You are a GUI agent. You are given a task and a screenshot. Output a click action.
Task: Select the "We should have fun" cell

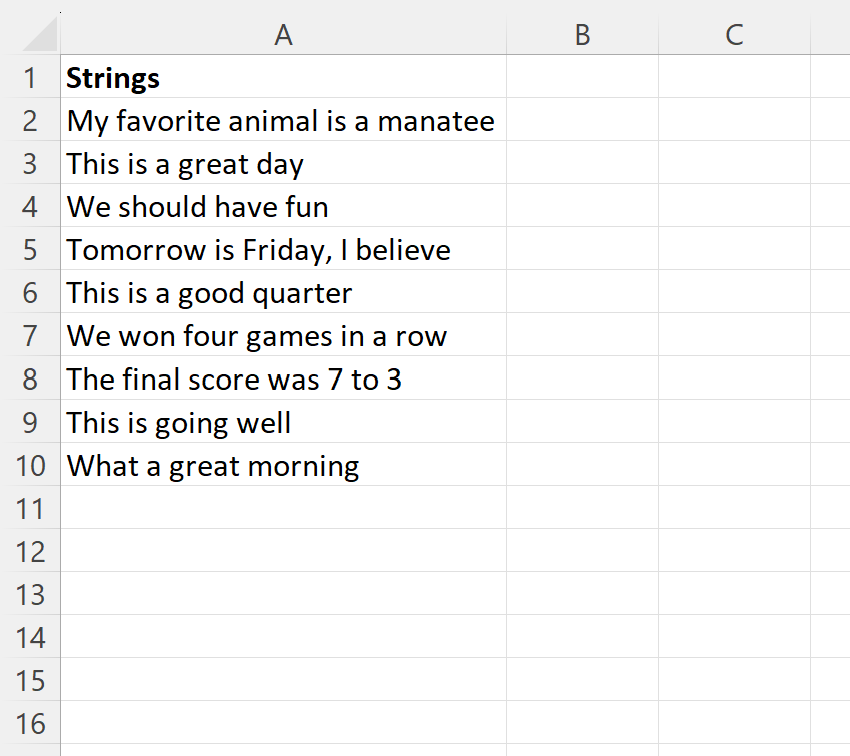coord(197,207)
